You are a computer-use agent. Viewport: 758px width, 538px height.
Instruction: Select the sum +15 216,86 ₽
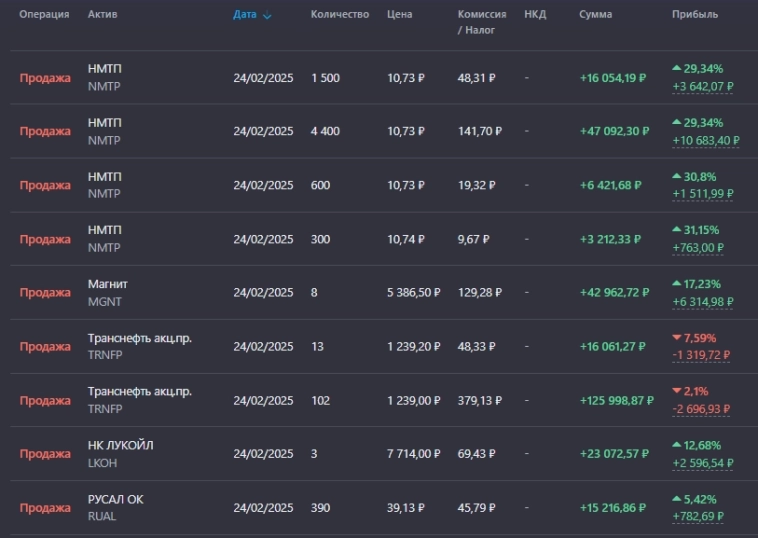[x=612, y=509]
